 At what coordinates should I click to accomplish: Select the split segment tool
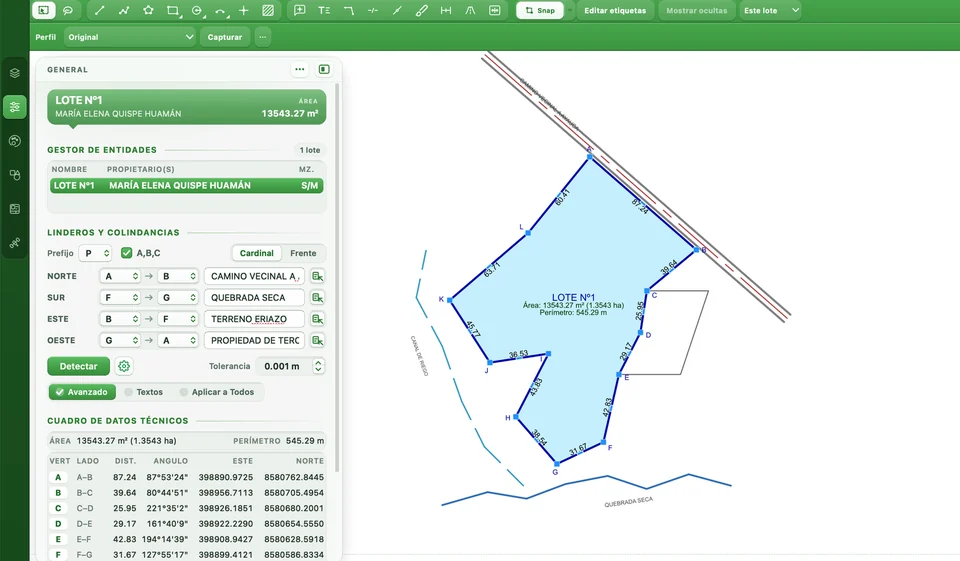397,10
